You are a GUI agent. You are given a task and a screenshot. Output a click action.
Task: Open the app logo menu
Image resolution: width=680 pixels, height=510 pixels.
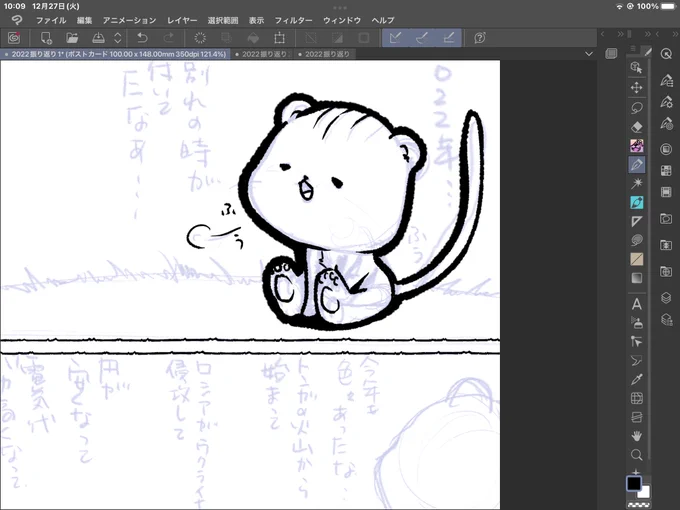tap(16, 20)
